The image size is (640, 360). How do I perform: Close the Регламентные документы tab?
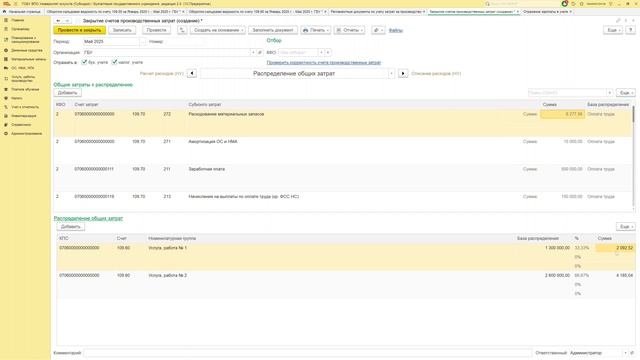424,12
